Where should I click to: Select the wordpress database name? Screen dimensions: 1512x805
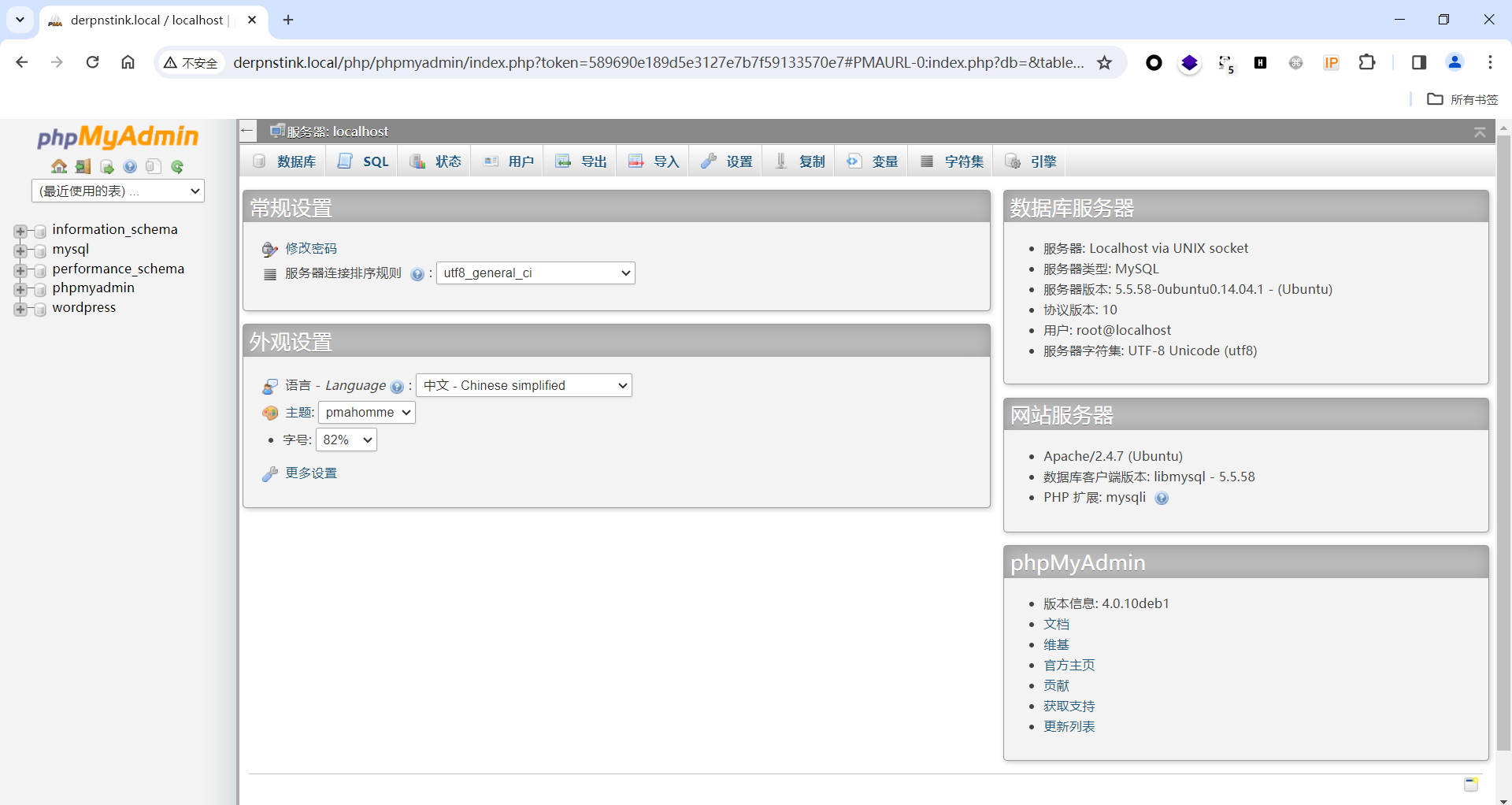[x=84, y=307]
